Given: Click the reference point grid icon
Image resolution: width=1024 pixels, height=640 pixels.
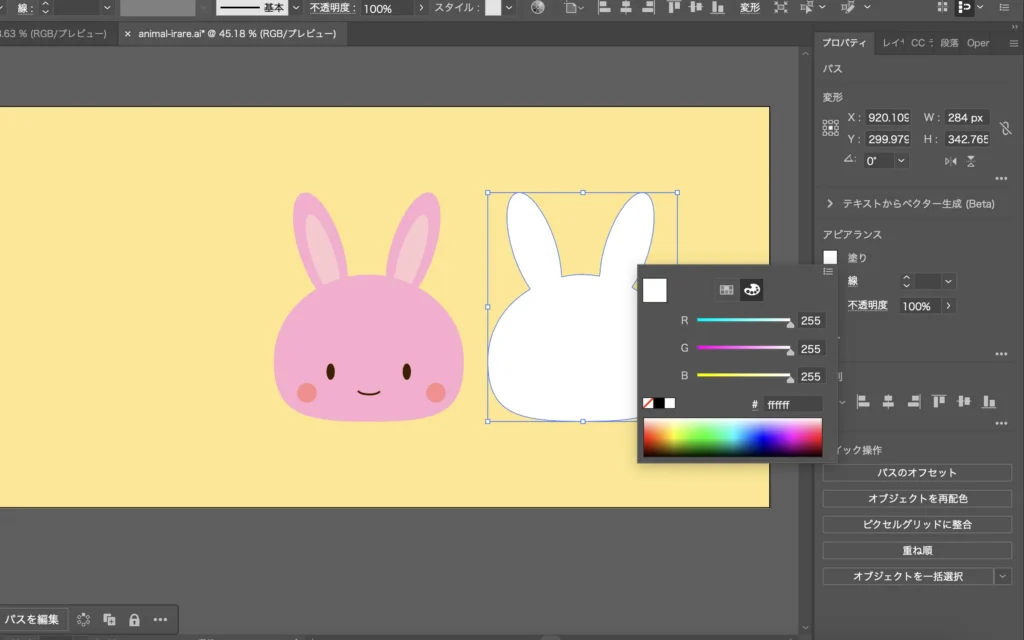Looking at the screenshot, I should (830, 128).
